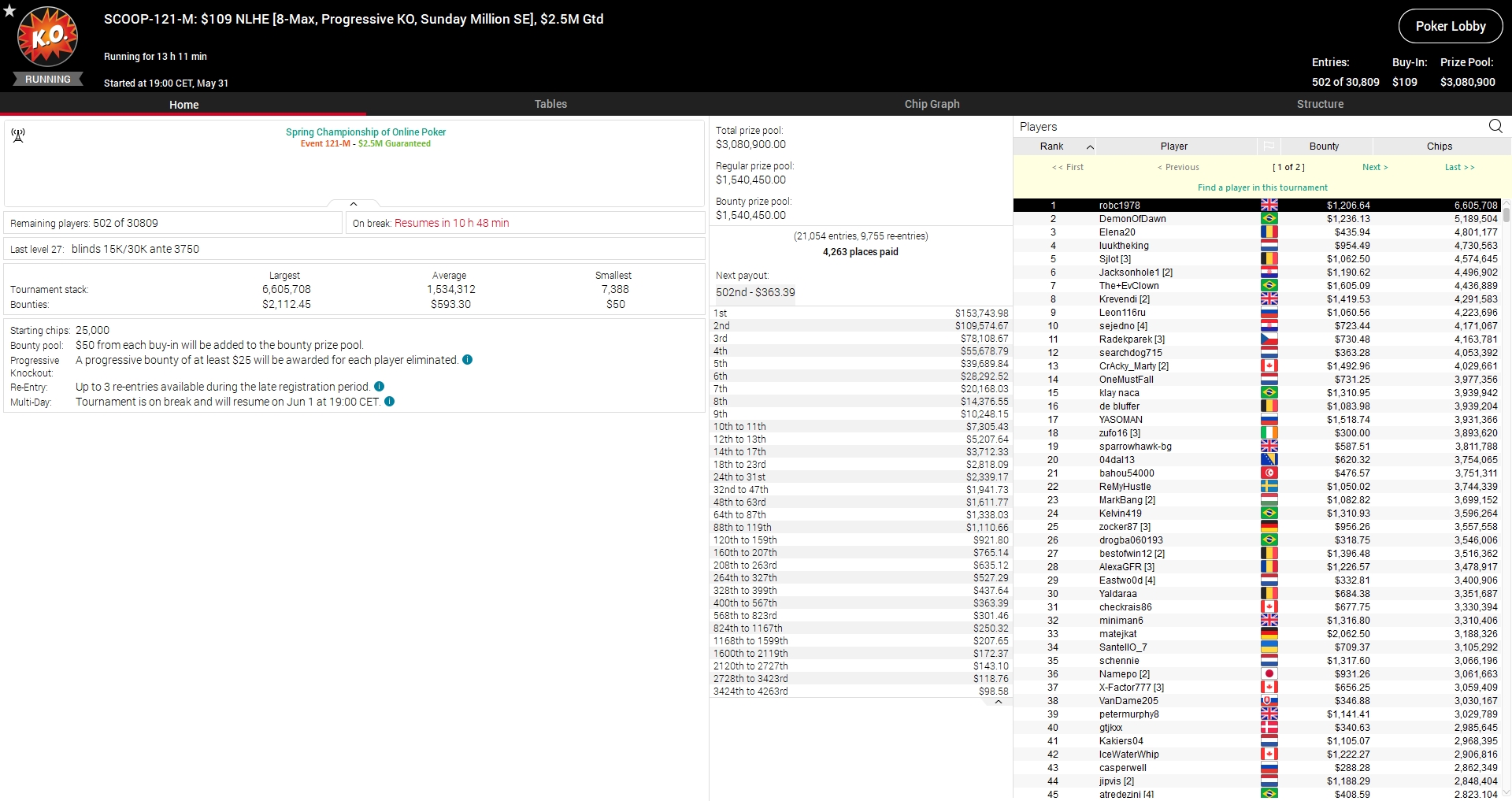The image size is (1512, 801).
Task: Click the 1st place payout row
Action: coord(861,313)
